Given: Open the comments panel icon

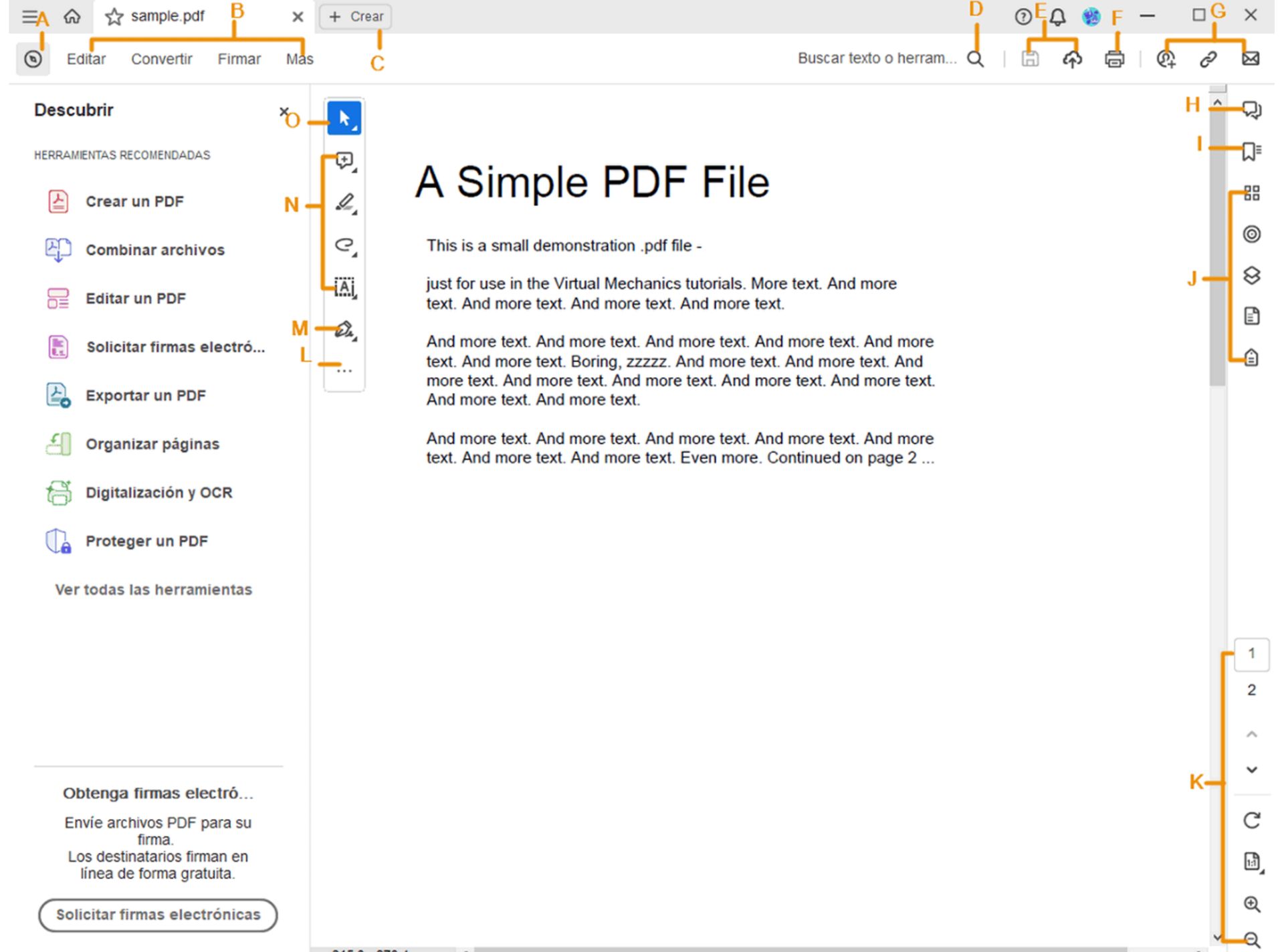Looking at the screenshot, I should pyautogui.click(x=1251, y=110).
